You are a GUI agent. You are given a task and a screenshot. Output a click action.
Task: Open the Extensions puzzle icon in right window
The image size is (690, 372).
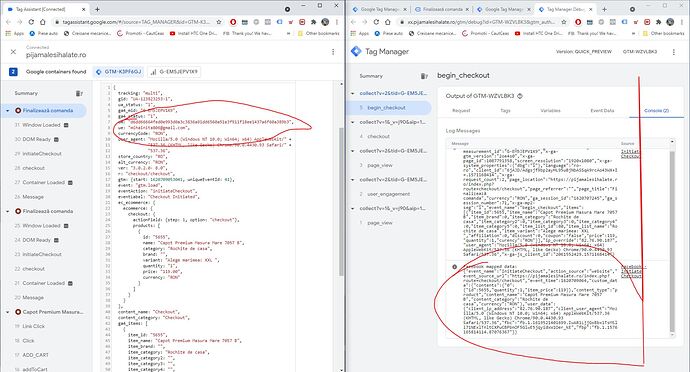(x=658, y=22)
